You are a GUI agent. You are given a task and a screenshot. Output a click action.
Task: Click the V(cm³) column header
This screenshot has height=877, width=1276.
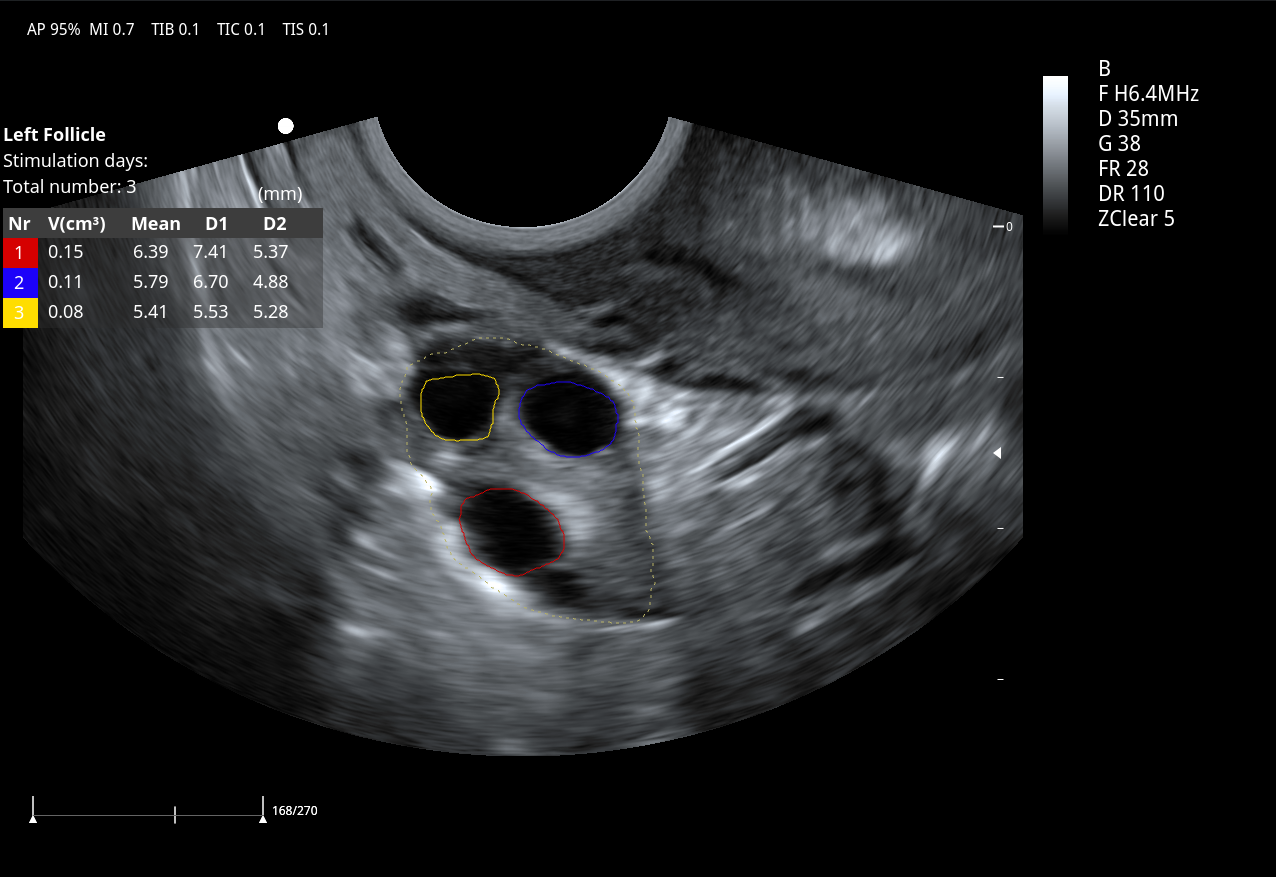tap(77, 223)
